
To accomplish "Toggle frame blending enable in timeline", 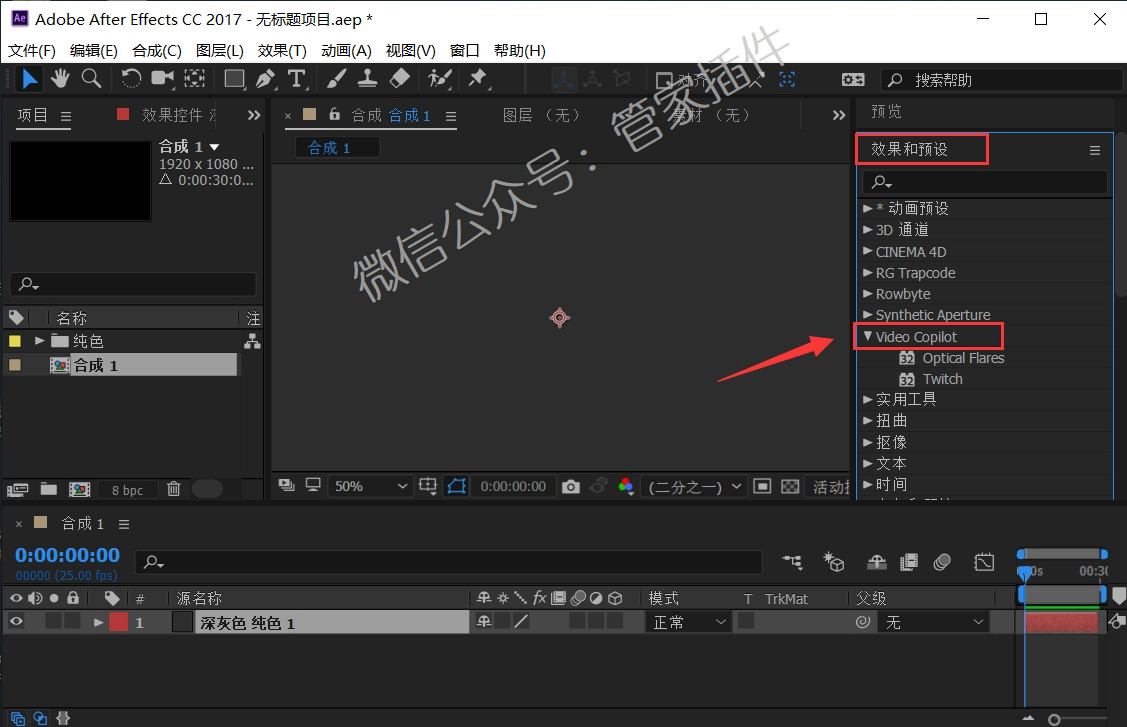I will pos(908,562).
